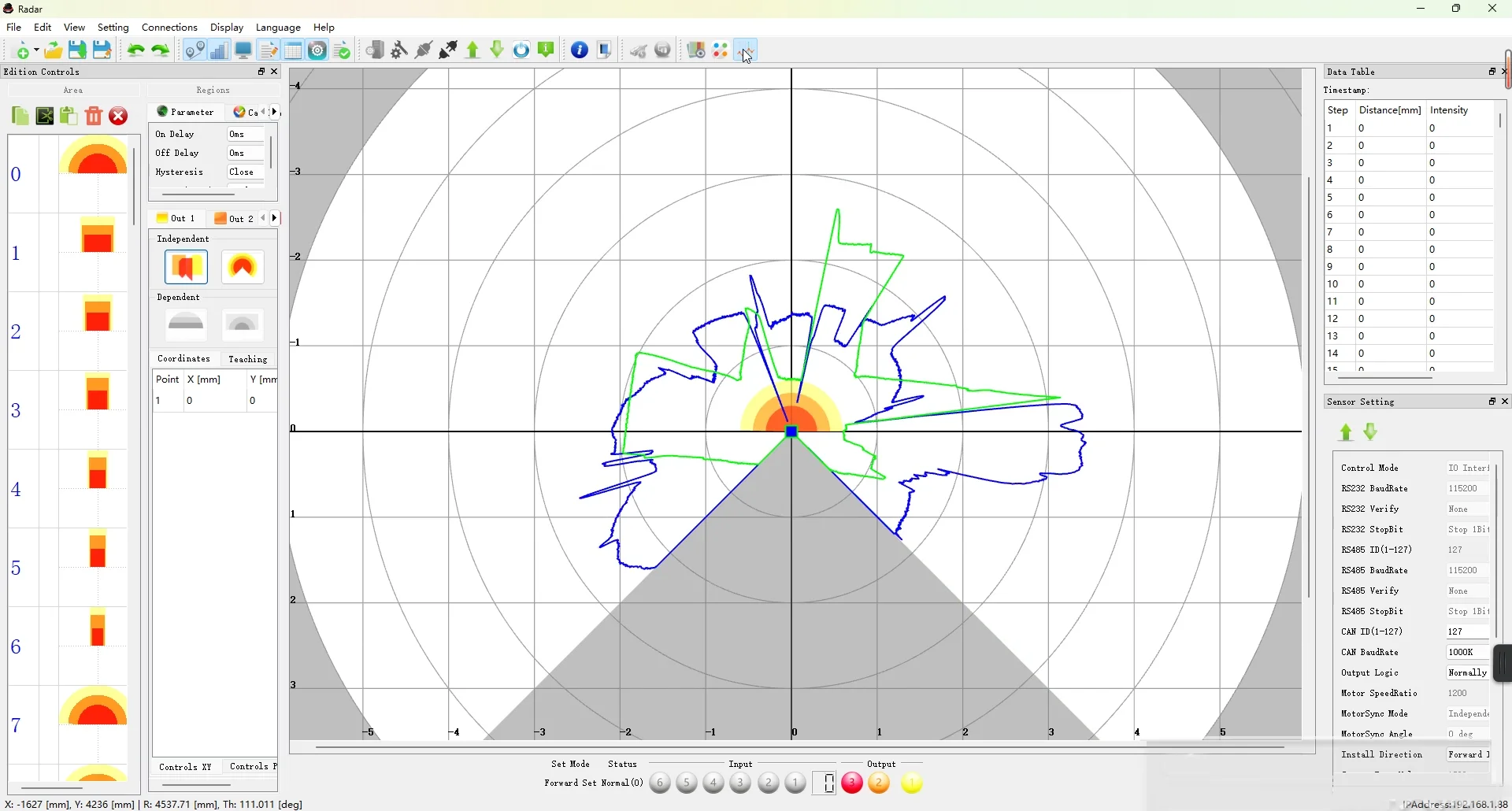Switch to the Teaching tab
Screen dimensions: 1512x811
(x=248, y=359)
